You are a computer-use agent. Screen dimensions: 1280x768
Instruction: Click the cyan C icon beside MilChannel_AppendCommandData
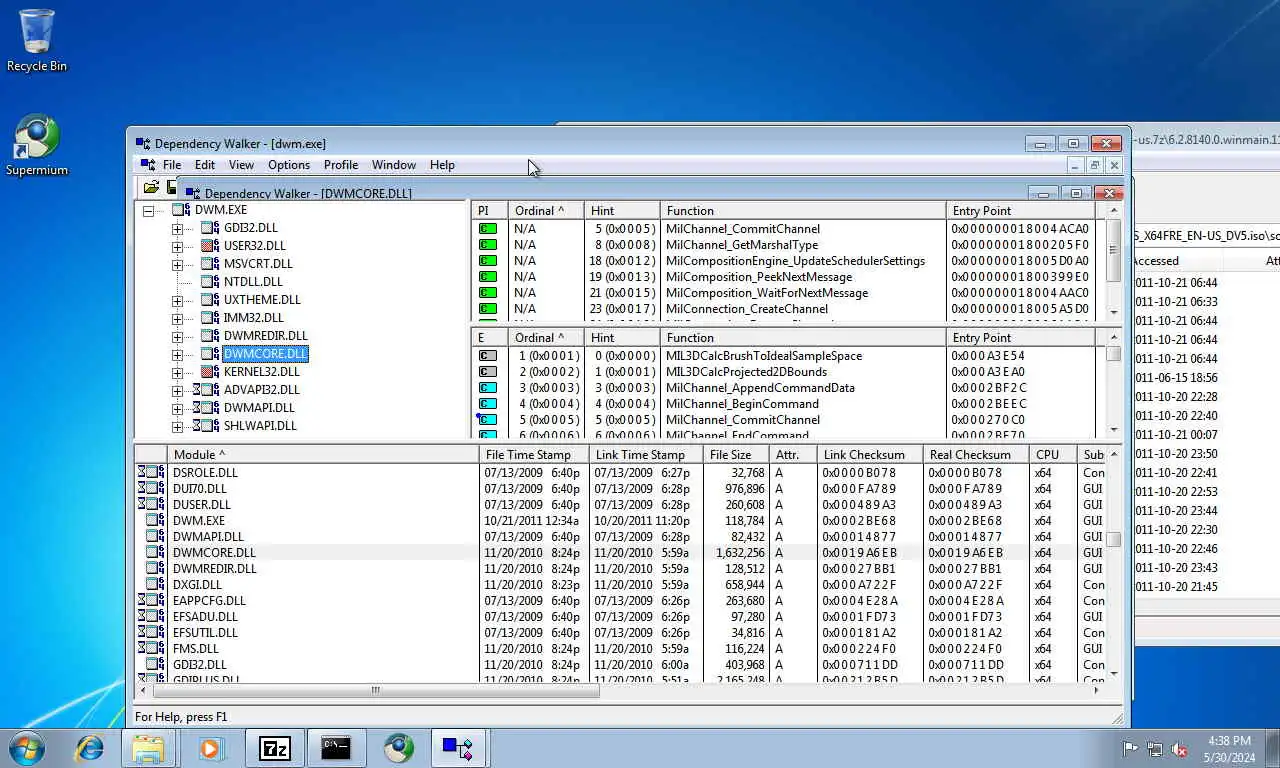tap(488, 388)
